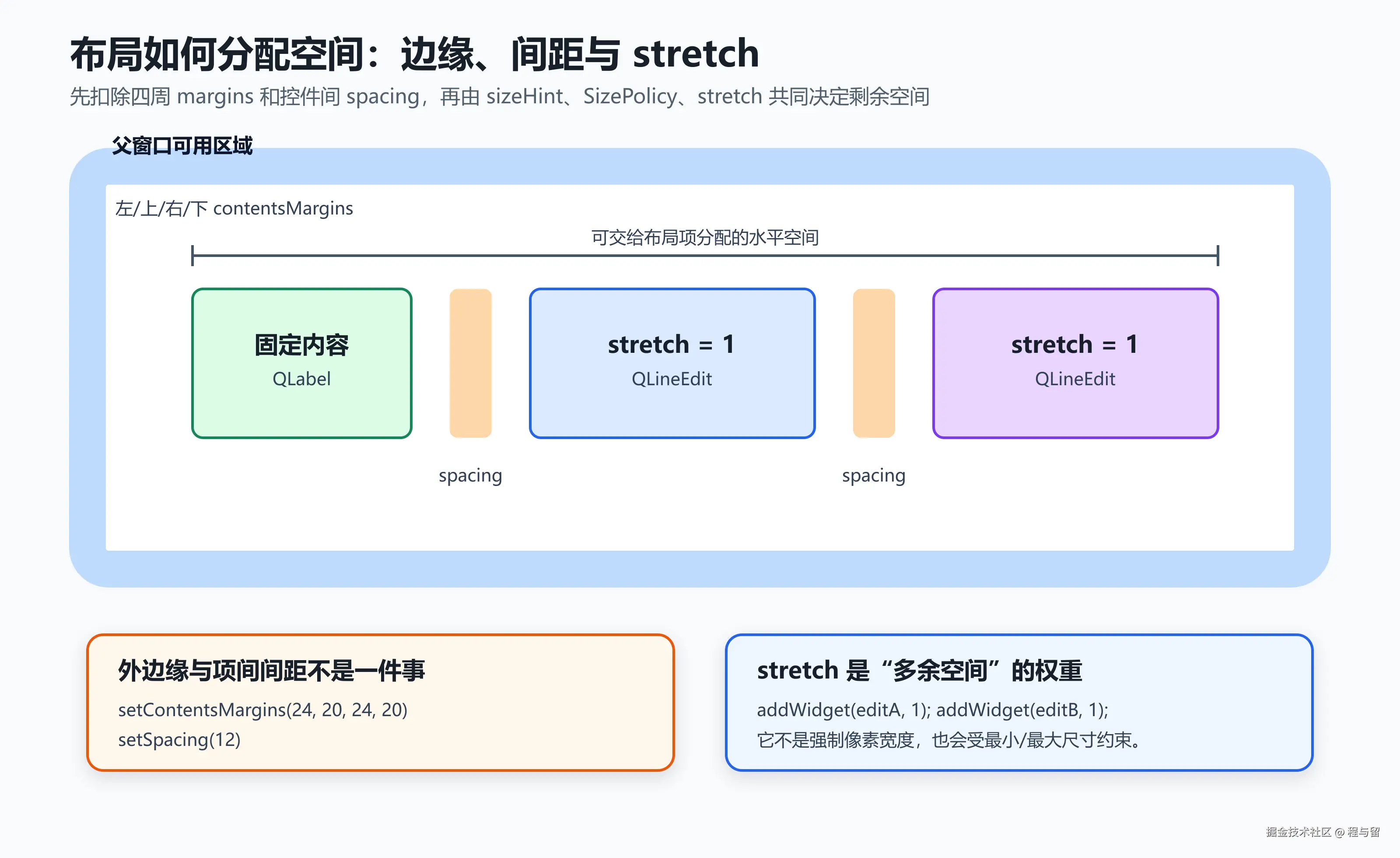This screenshot has width=1400, height=858.
Task: Click the 'QLabel' text in green box
Action: [302, 379]
